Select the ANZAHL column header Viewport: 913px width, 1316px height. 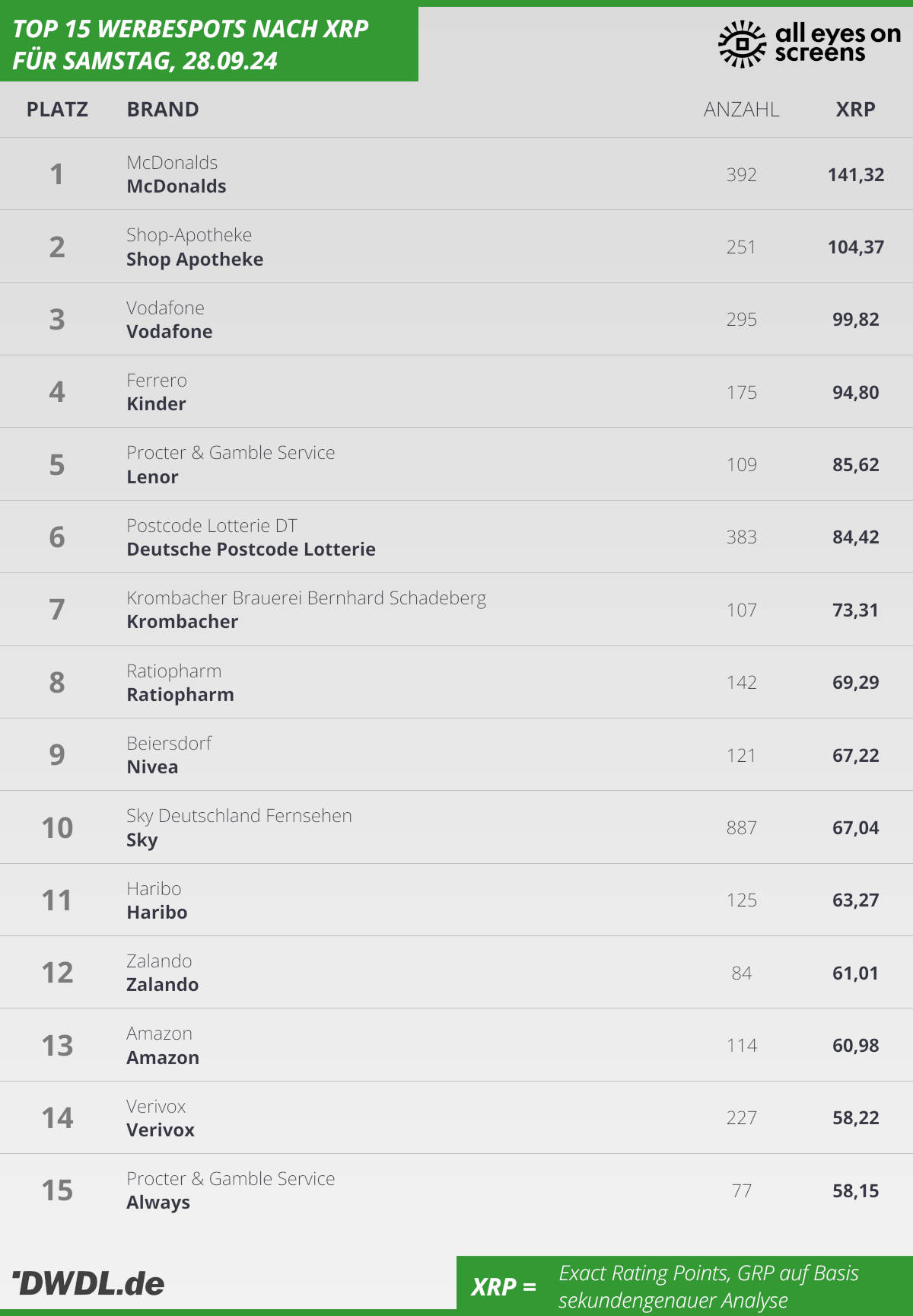pos(741,110)
